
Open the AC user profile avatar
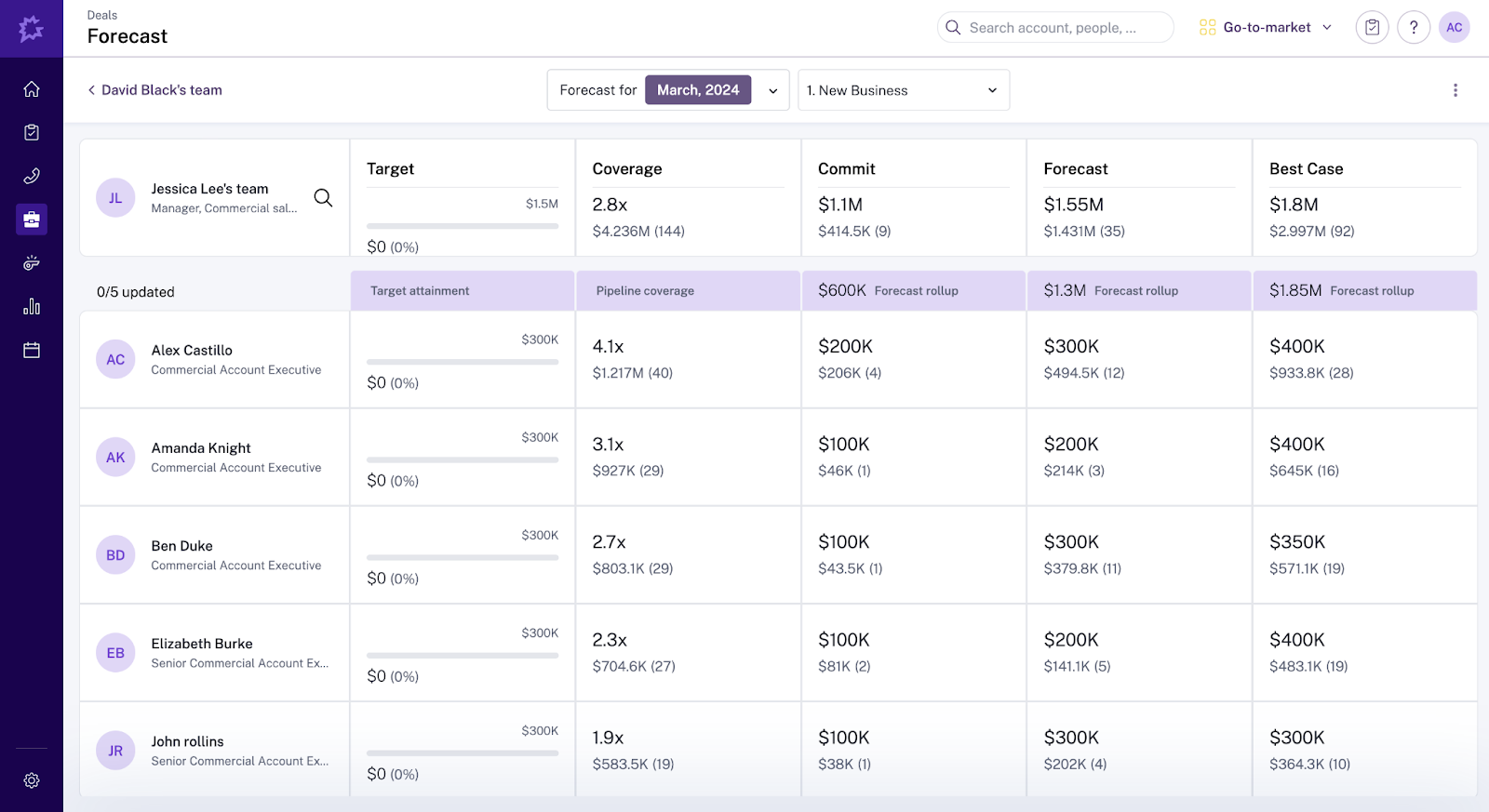[1454, 28]
